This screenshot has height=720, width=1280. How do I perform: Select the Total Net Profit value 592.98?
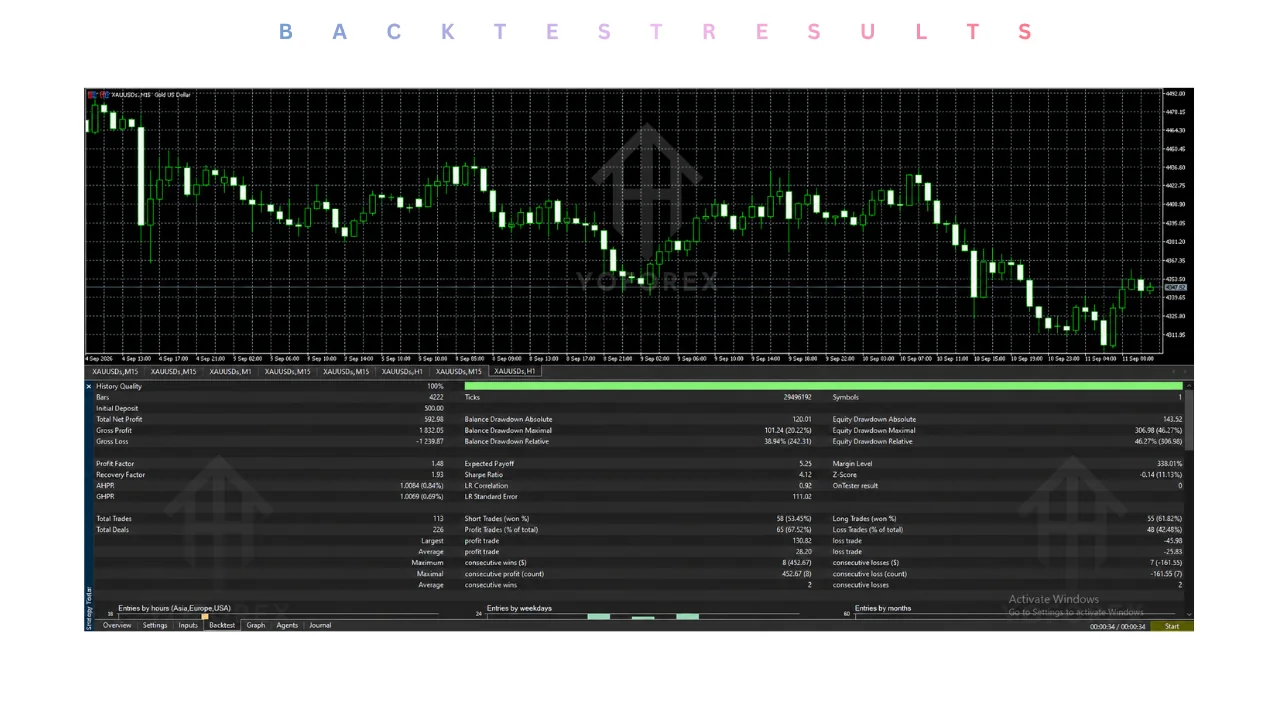tap(433, 419)
